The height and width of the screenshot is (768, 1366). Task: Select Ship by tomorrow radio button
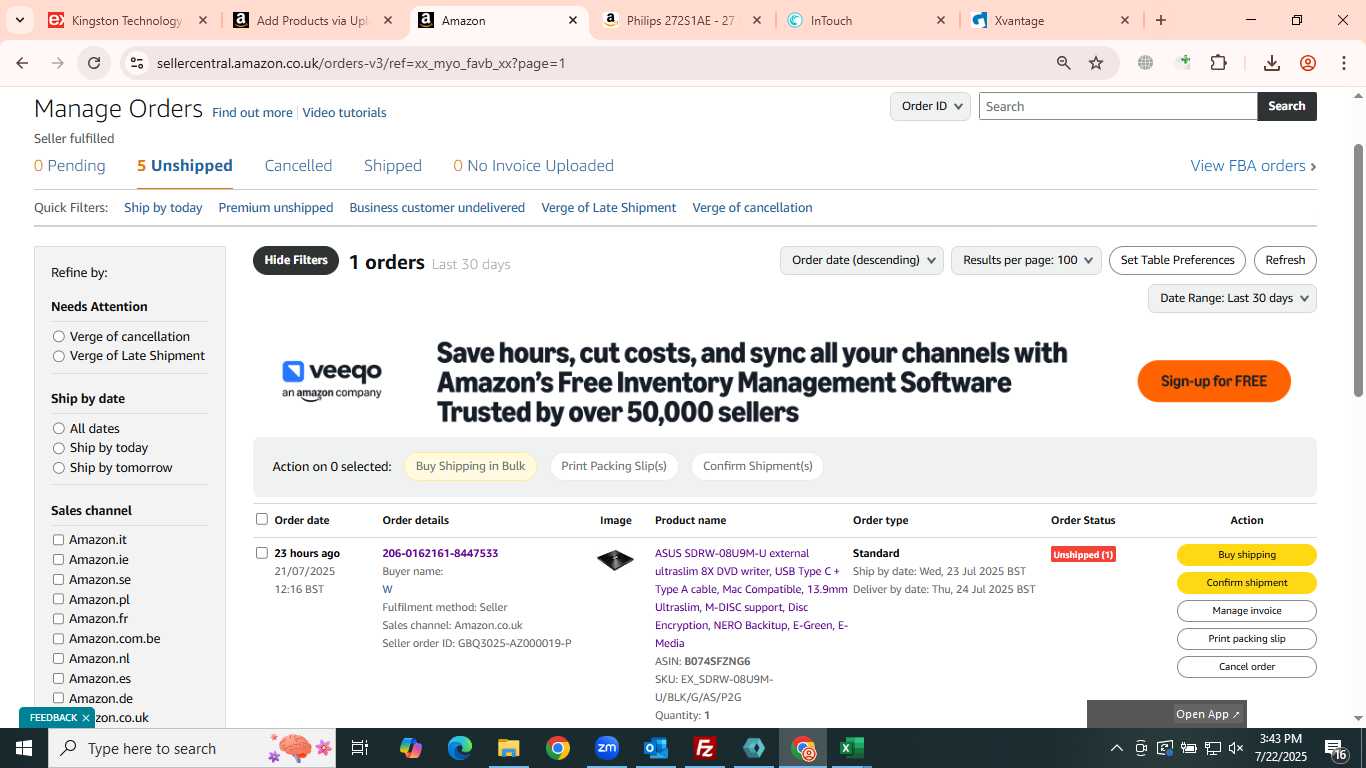click(x=59, y=468)
